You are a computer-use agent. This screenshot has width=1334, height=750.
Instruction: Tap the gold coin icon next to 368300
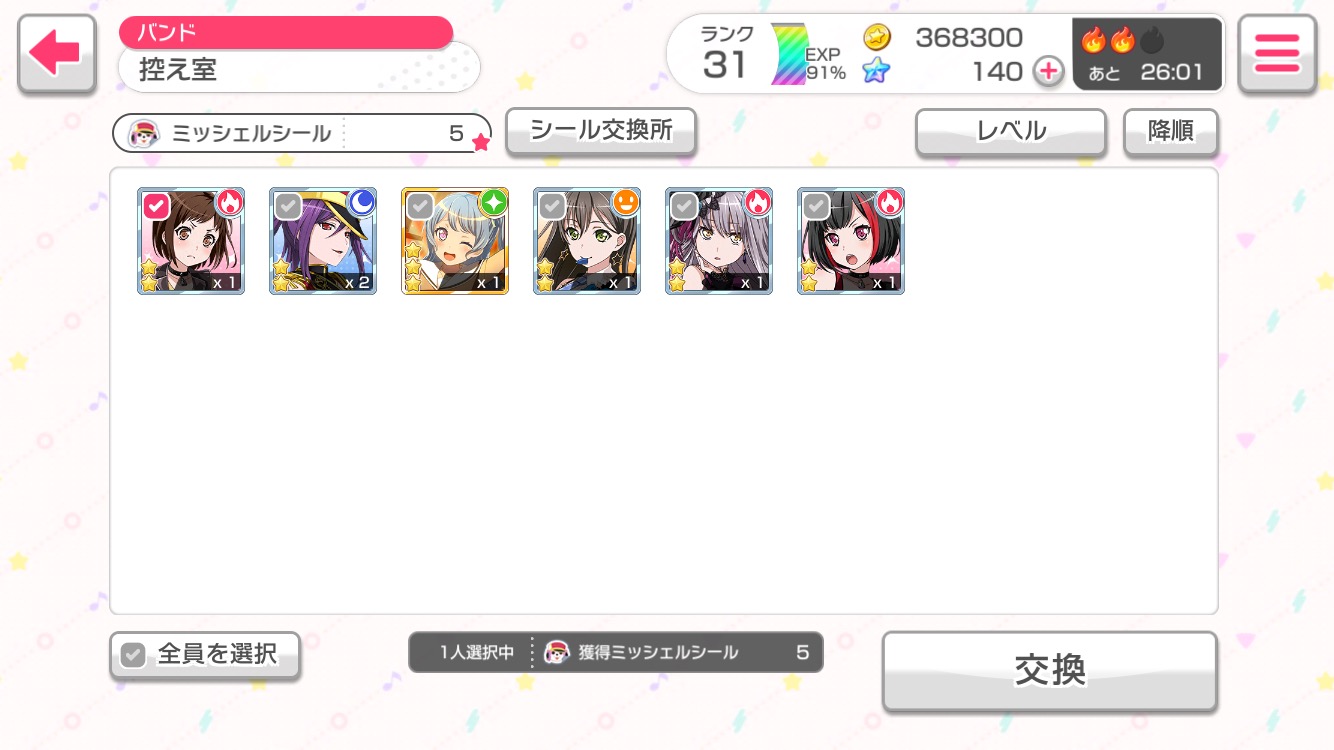tap(877, 38)
